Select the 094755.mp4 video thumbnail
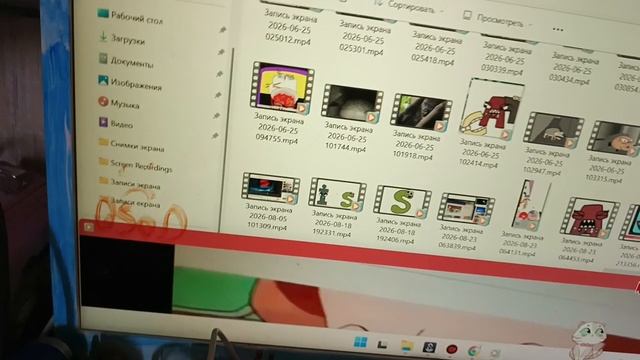Viewport: 640px width, 360px height. 282,88
